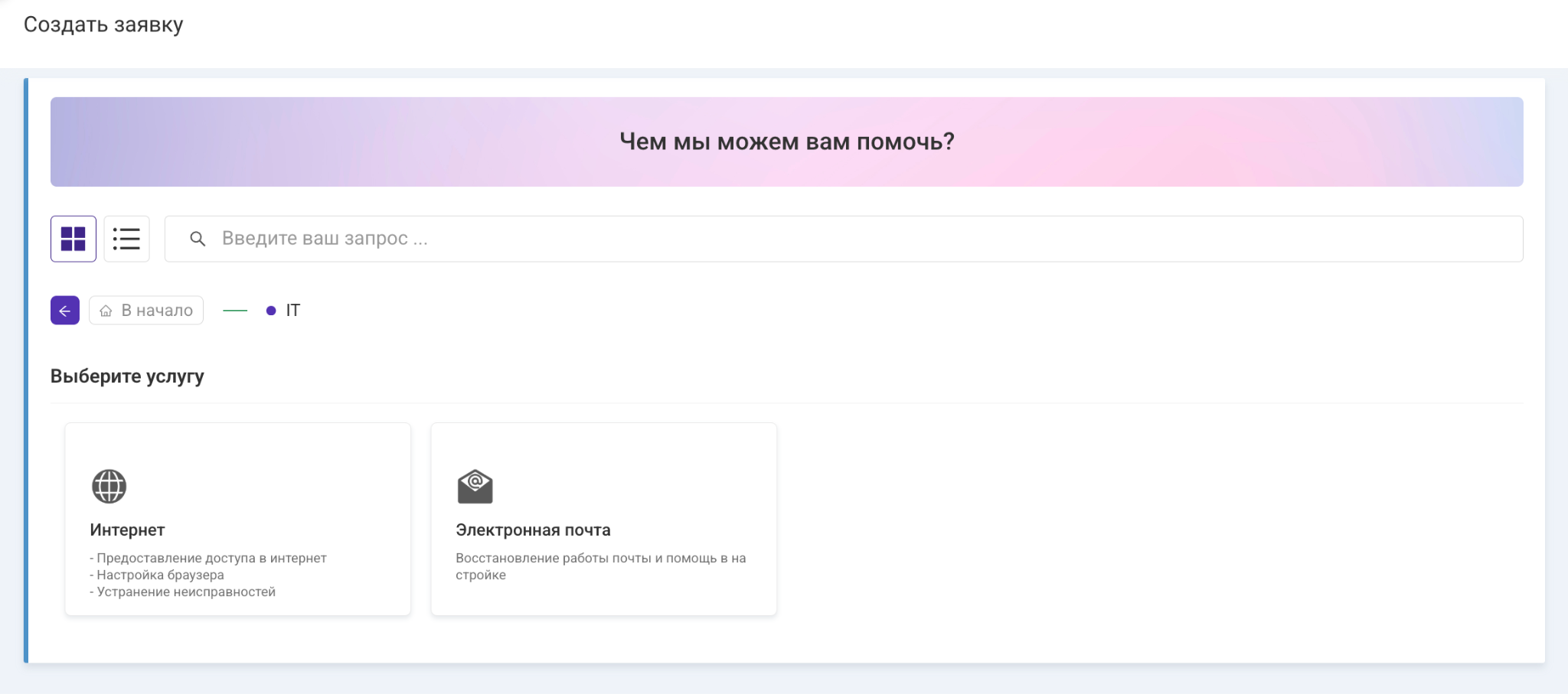This screenshot has width=1568, height=694.
Task: Click the house icon in breadcrumb
Action: point(106,311)
